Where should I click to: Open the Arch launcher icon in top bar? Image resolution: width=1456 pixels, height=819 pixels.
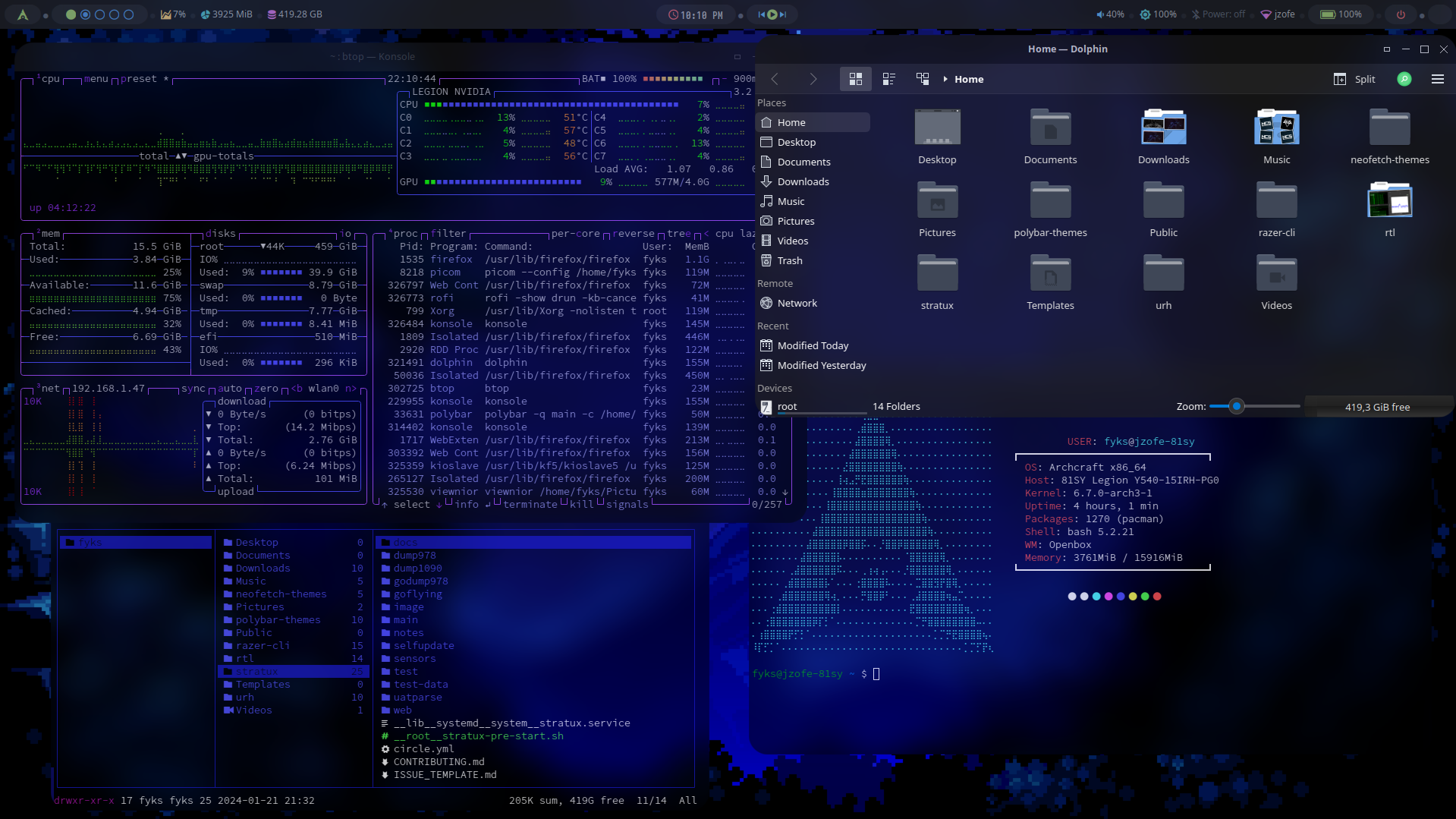pyautogui.click(x=23, y=14)
